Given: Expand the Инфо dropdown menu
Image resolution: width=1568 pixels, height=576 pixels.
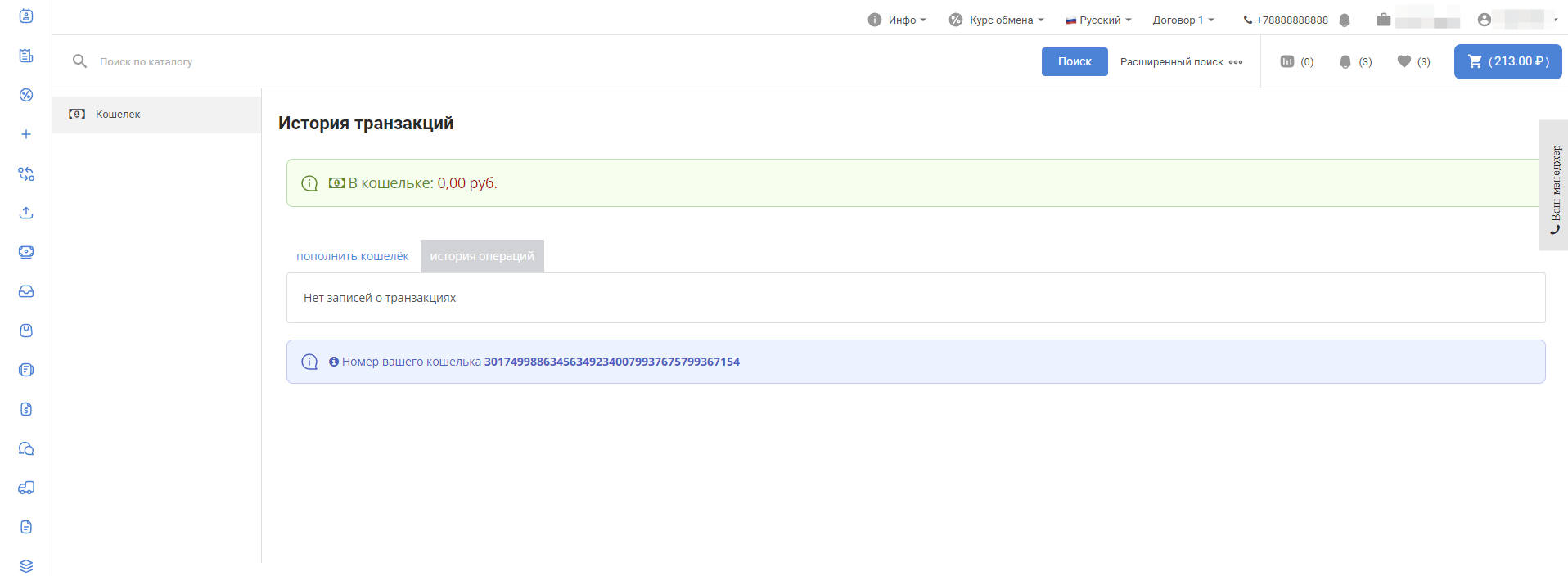Looking at the screenshot, I should click(x=897, y=20).
